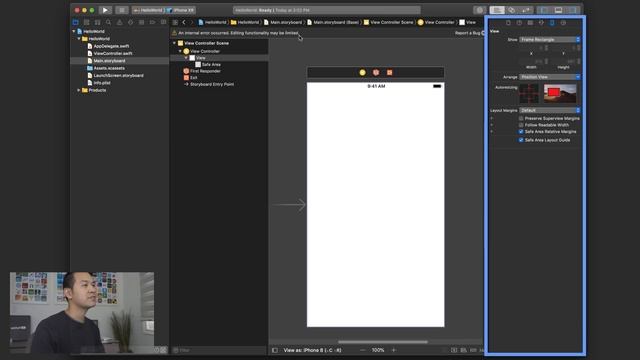Open the Test navigator
This screenshot has width=640, height=360.
131,22
